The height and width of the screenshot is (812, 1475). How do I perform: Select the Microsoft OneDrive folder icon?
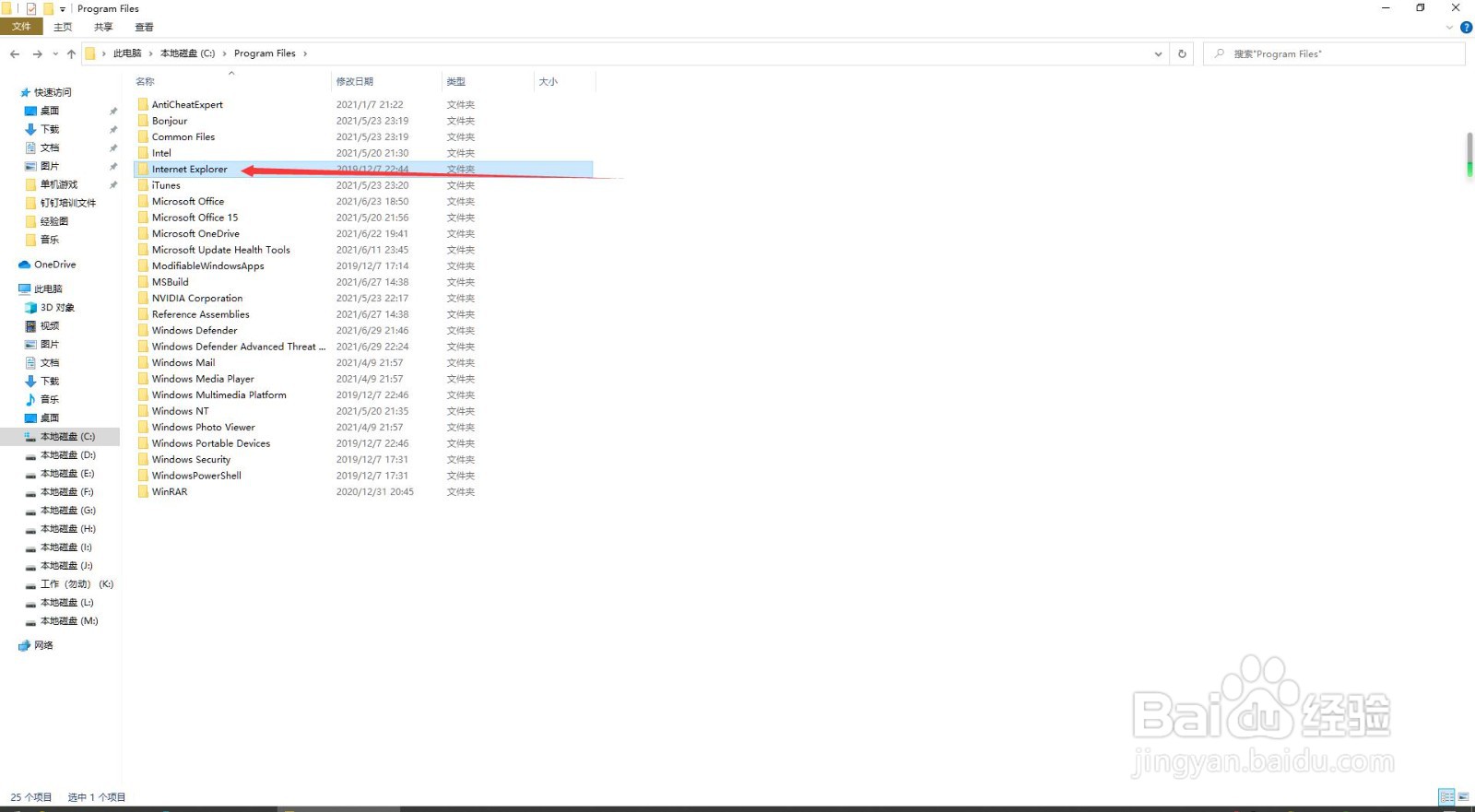[143, 233]
